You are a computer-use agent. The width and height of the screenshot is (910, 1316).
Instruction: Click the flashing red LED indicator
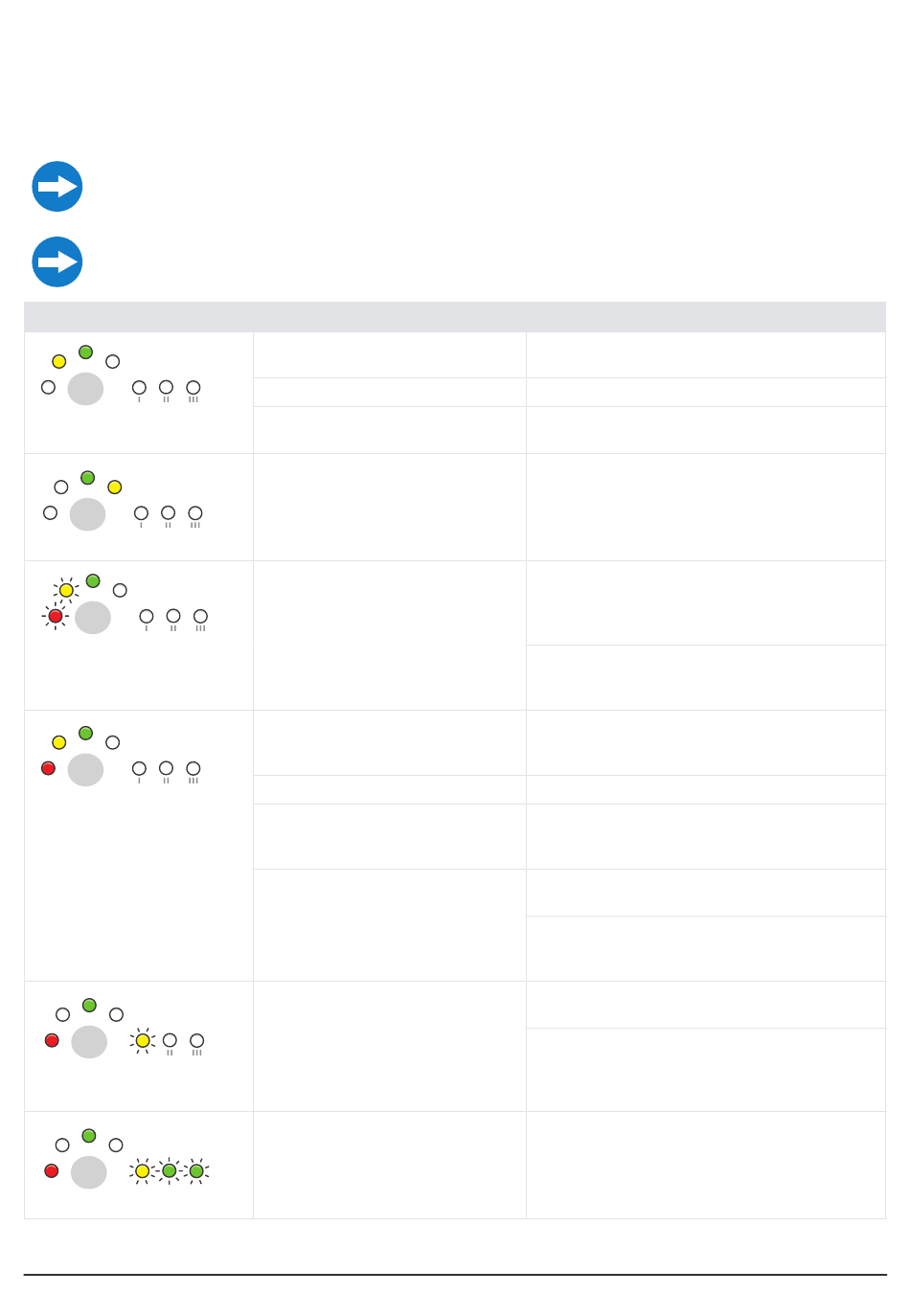click(56, 617)
